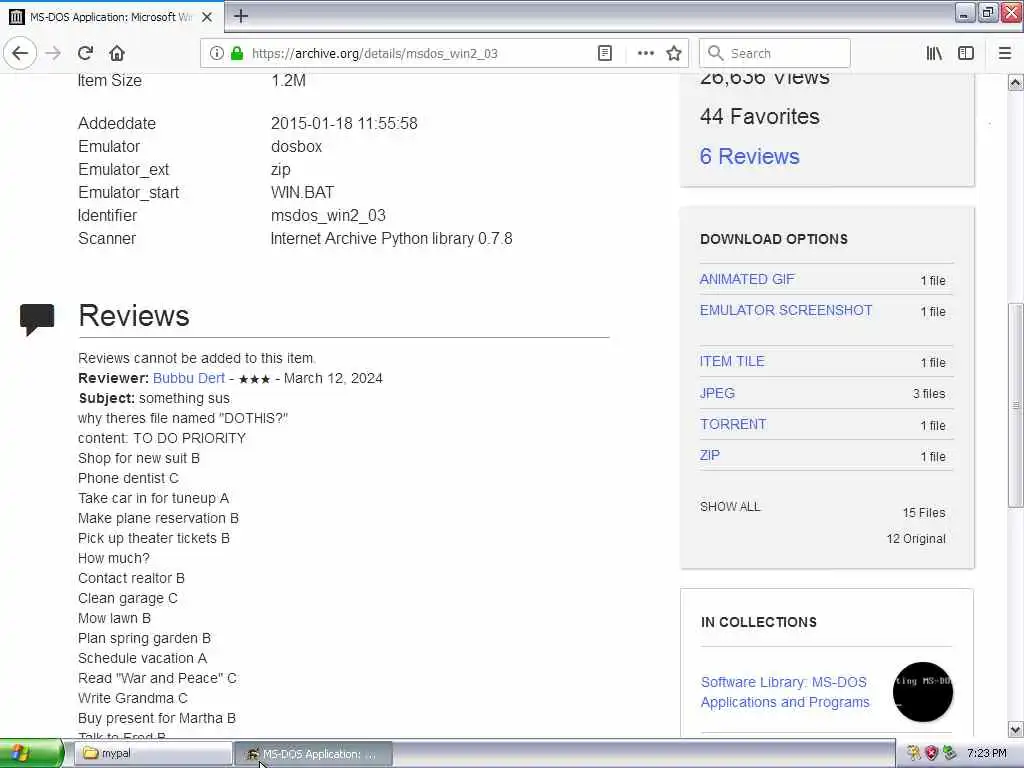Viewport: 1024px width, 768px height.
Task: Open reviewer Bubbu Dert profile
Action: (x=189, y=378)
